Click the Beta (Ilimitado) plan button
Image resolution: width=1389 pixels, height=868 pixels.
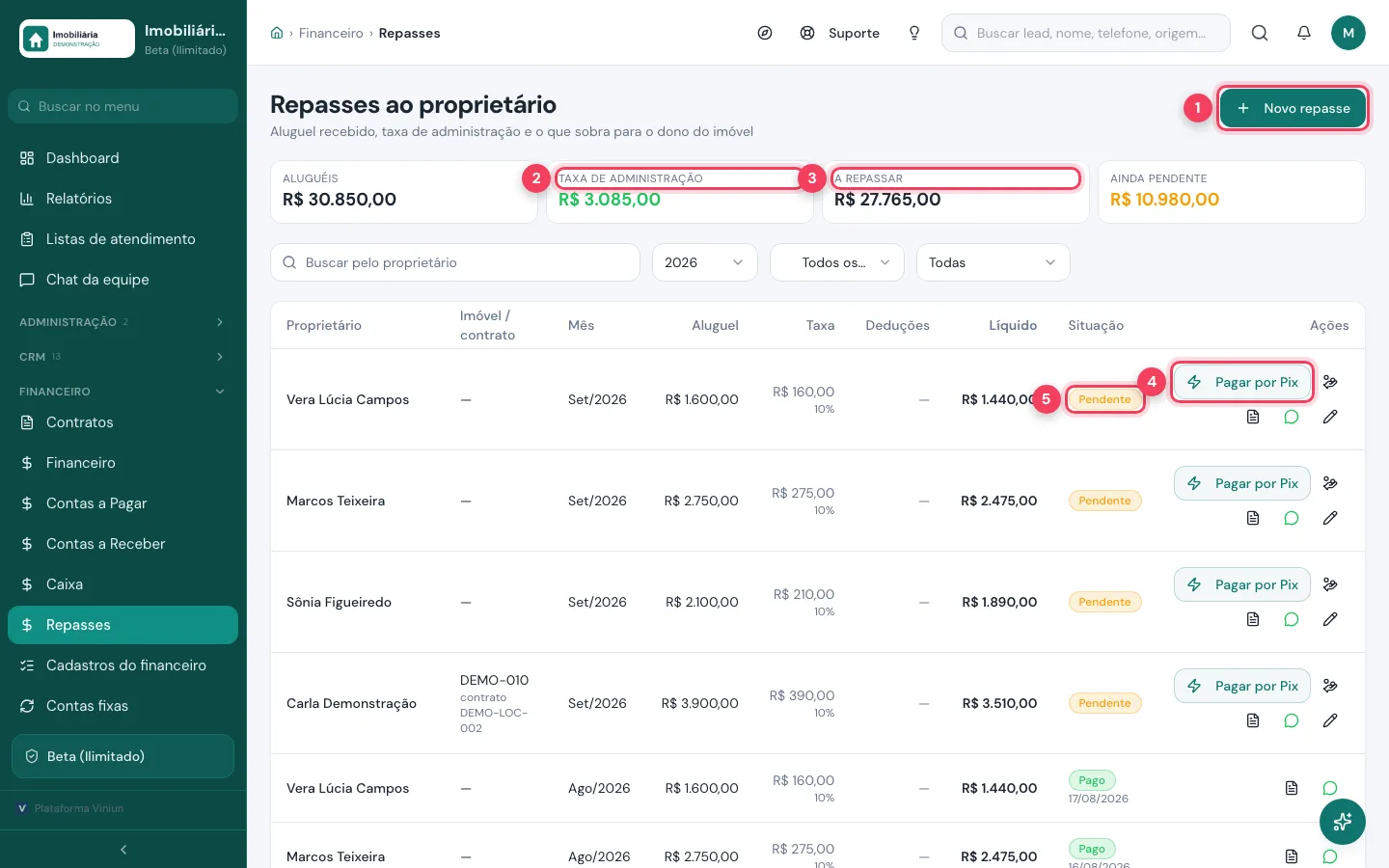pos(123,756)
